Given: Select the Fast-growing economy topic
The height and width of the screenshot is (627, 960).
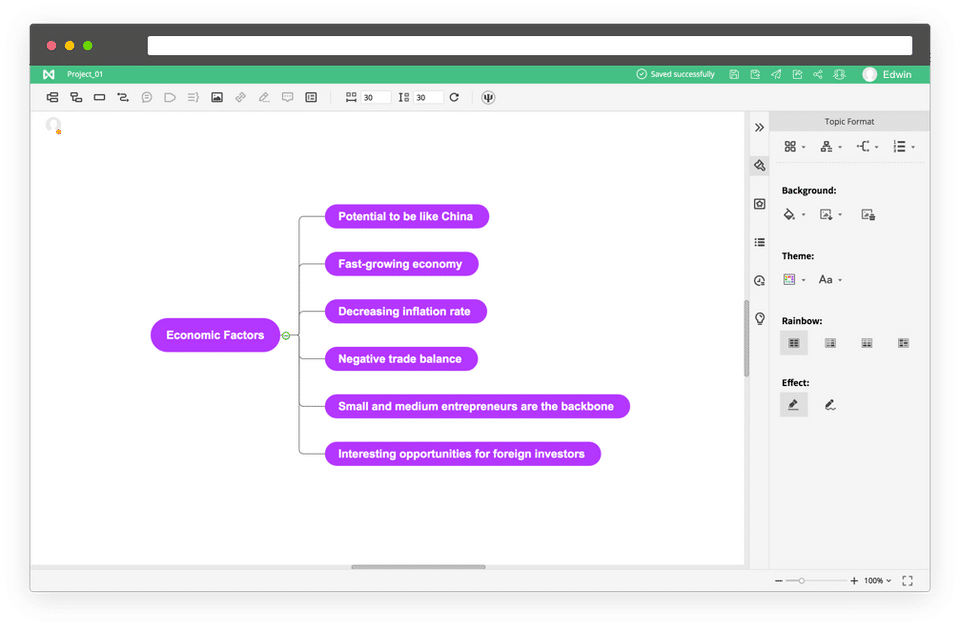Looking at the screenshot, I should pyautogui.click(x=401, y=264).
